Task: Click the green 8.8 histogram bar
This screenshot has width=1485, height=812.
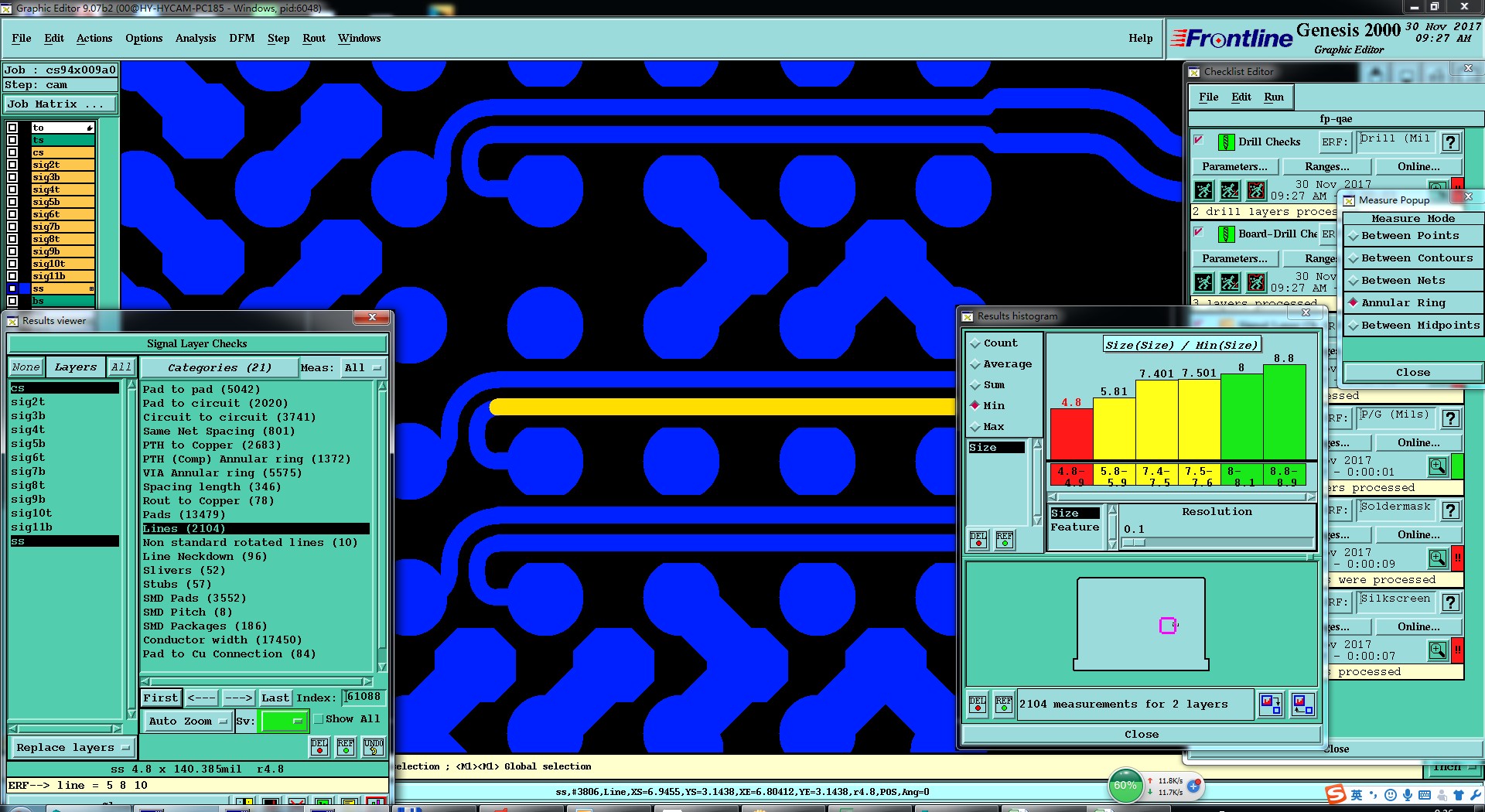Action: click(x=1284, y=413)
